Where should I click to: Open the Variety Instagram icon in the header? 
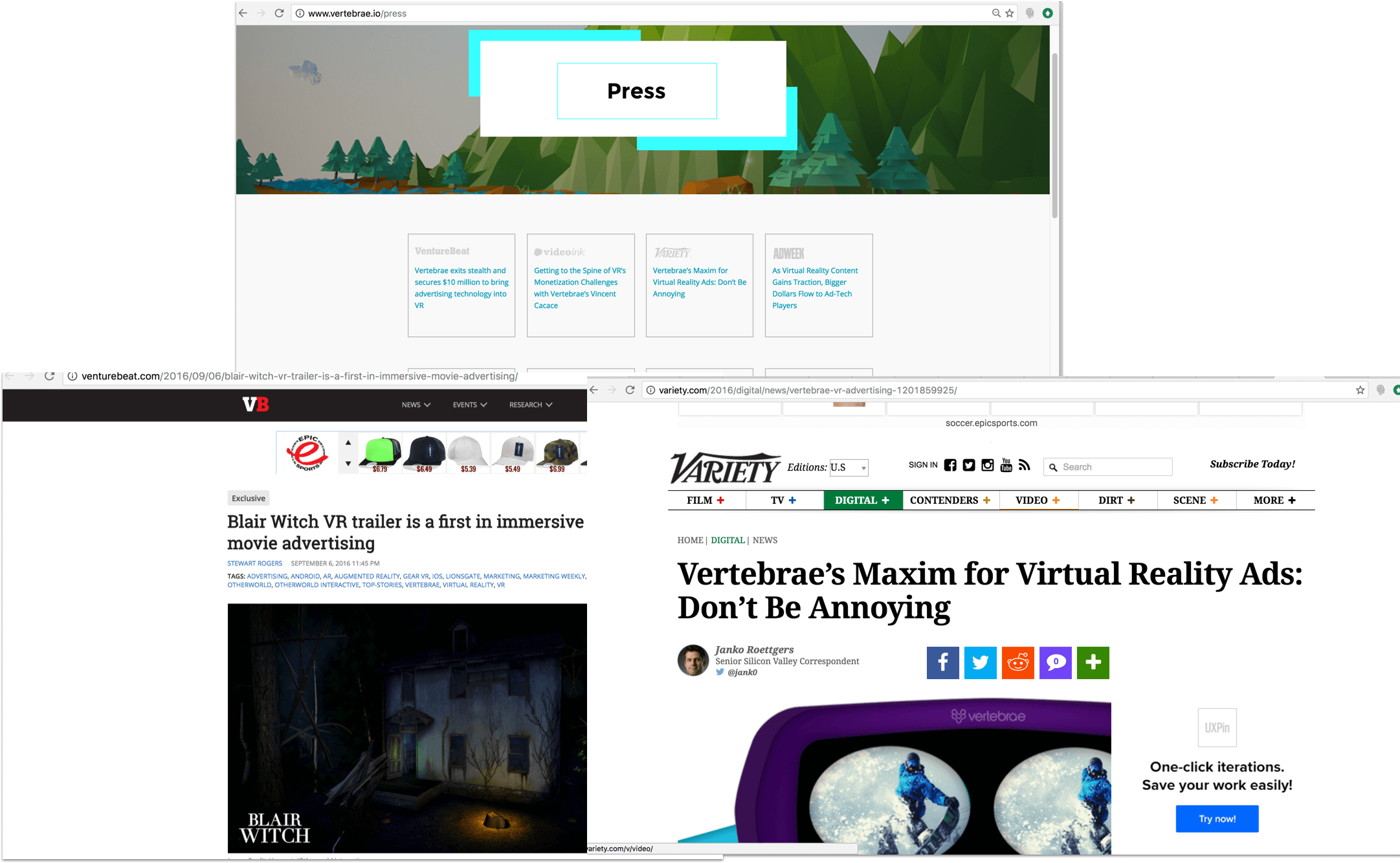(988, 465)
